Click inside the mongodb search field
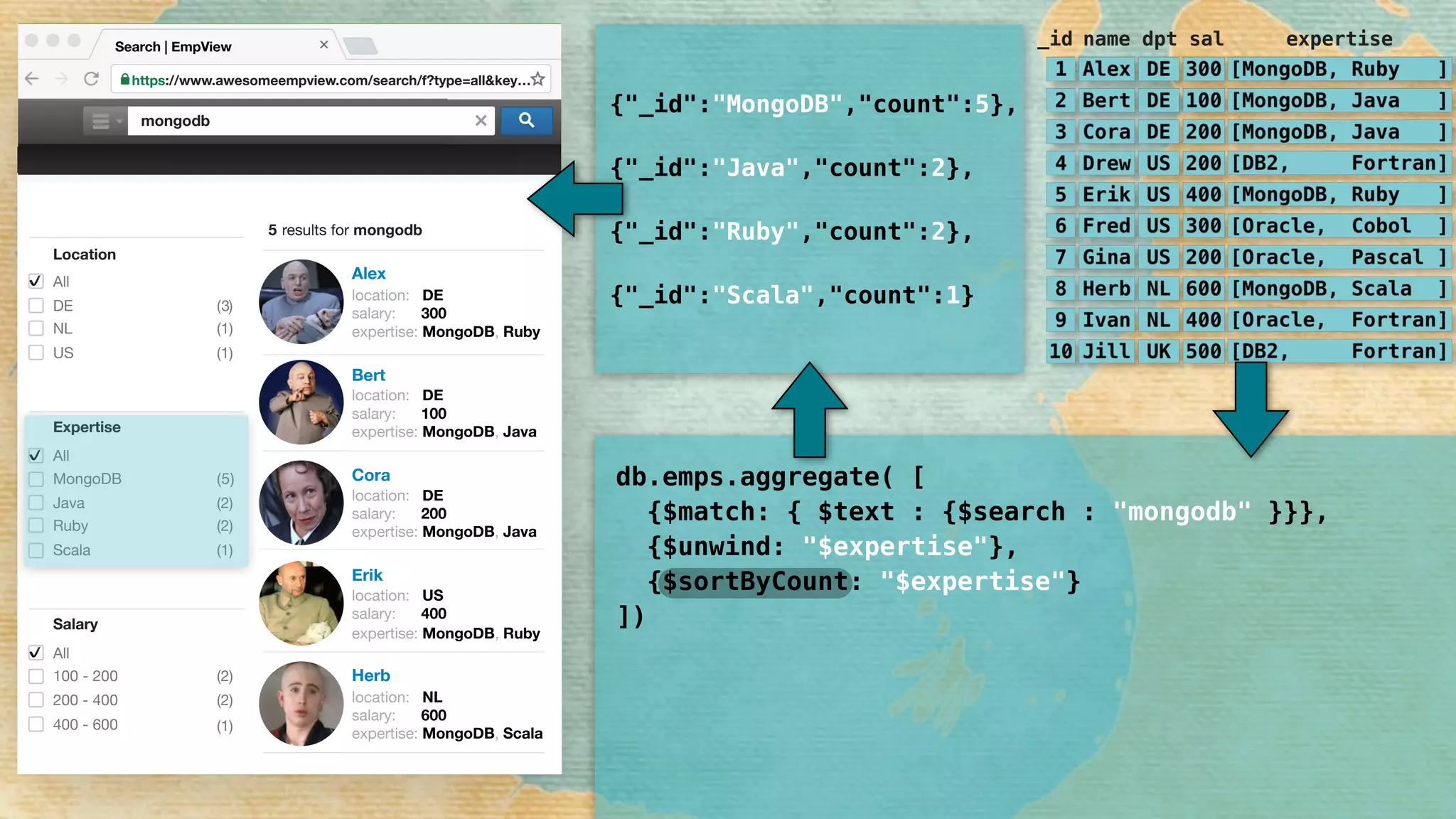Screen dimensions: 1456x819 299,121
